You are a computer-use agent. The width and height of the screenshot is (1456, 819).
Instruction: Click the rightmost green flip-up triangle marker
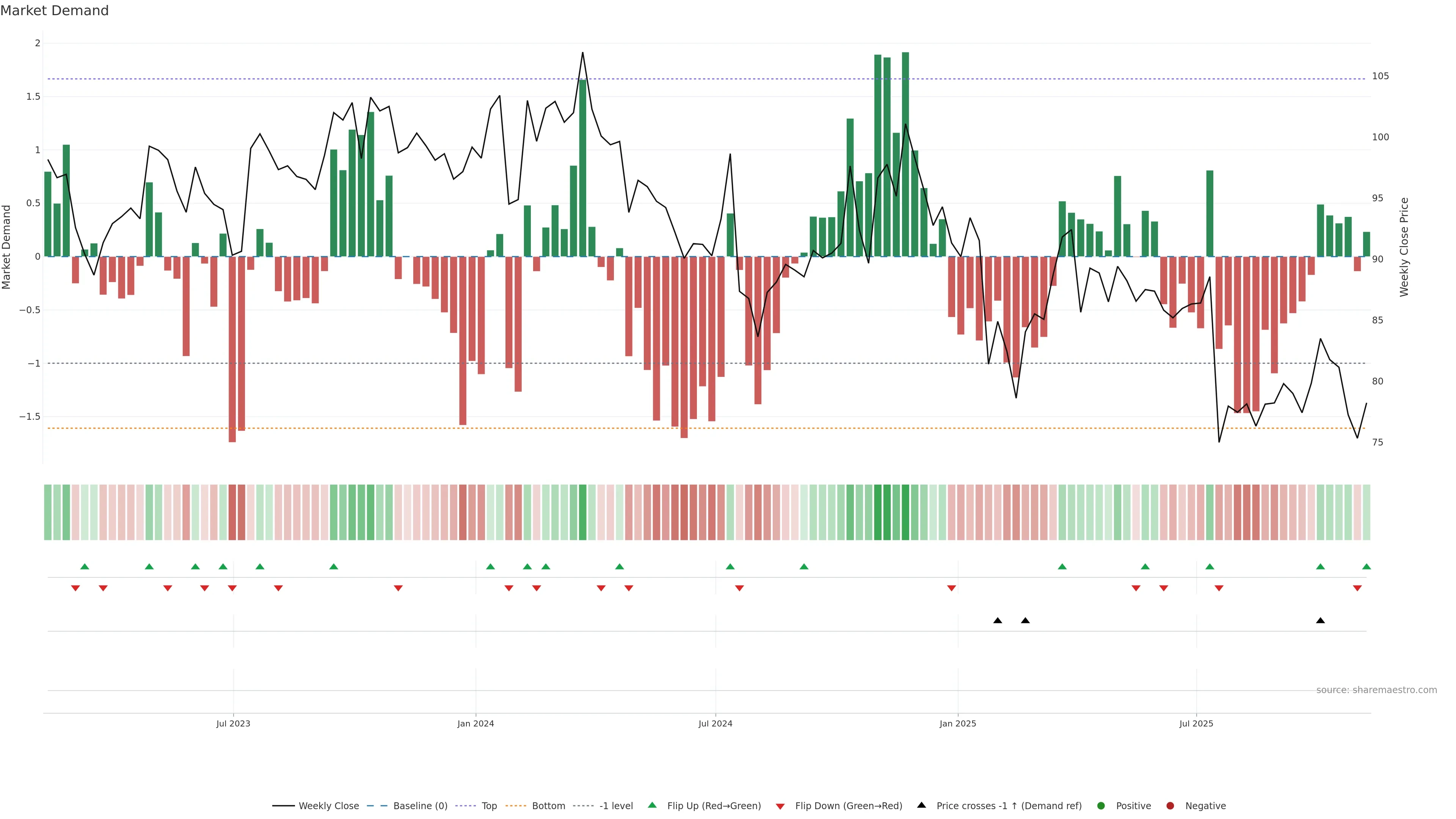tap(1366, 566)
